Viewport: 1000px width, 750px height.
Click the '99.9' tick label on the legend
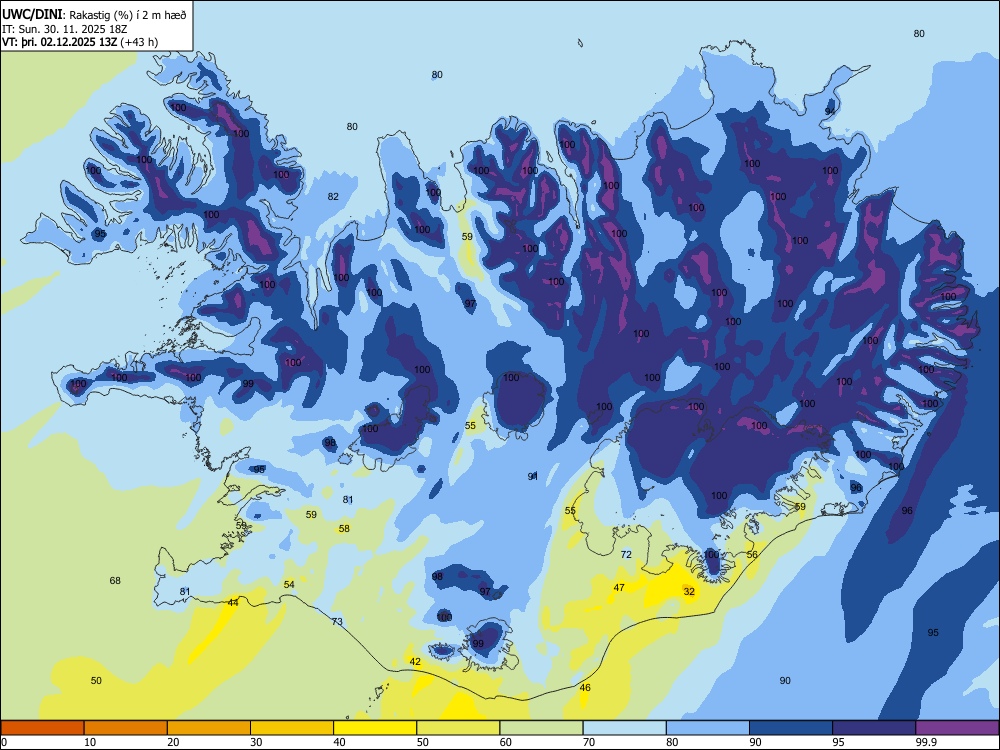click(x=926, y=742)
